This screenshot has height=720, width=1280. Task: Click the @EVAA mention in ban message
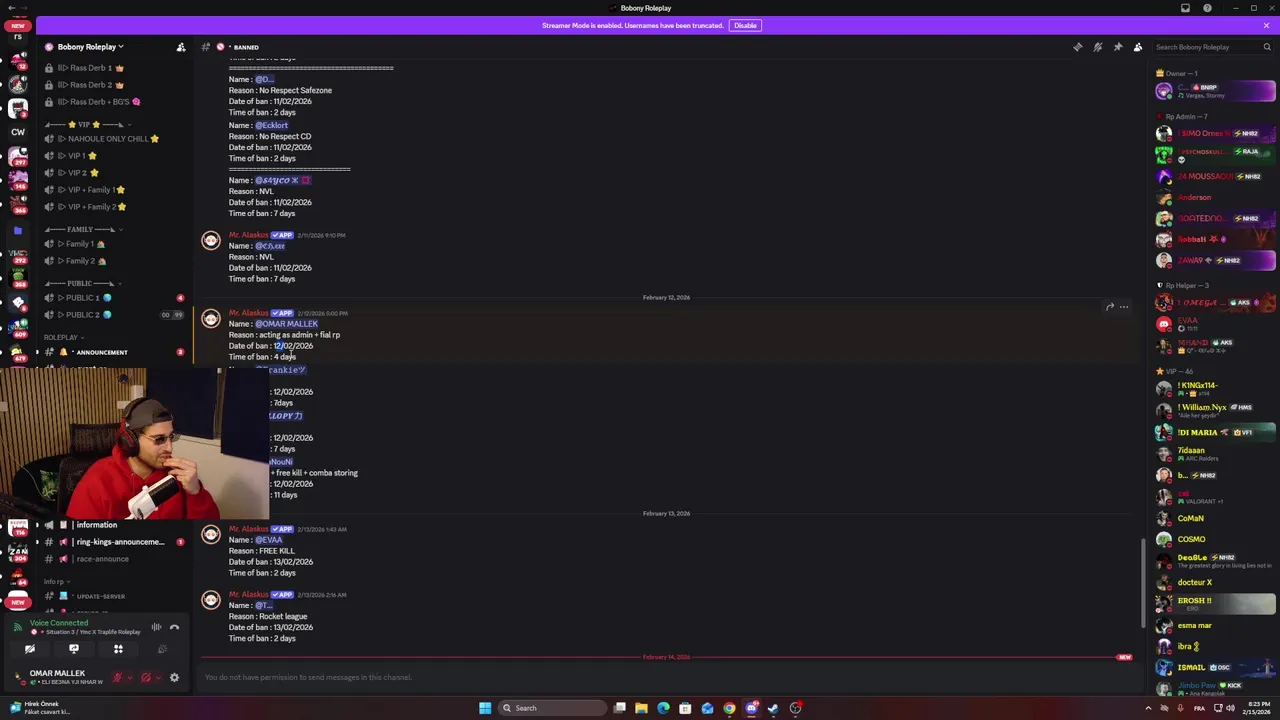pos(269,540)
